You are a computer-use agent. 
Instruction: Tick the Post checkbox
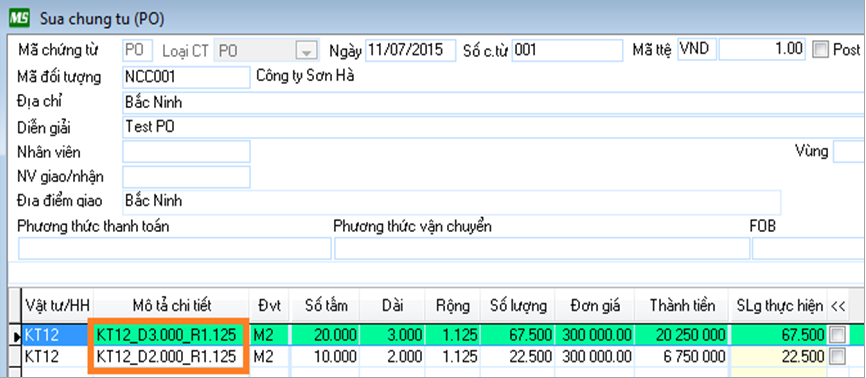(822, 50)
